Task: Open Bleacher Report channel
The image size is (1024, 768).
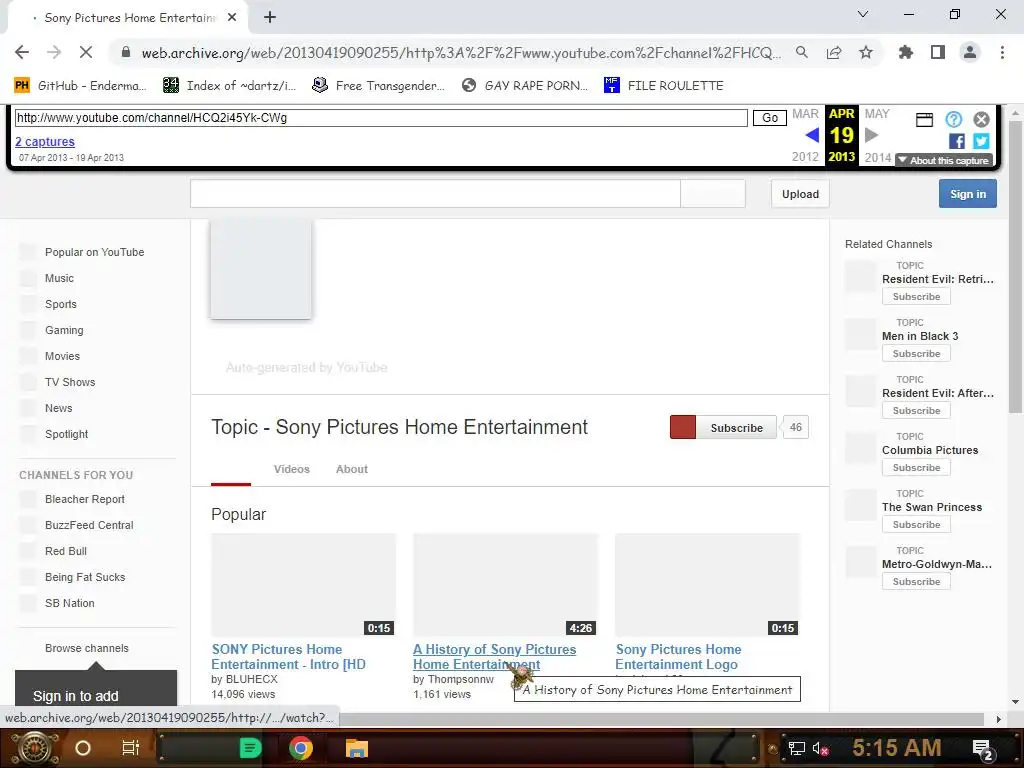Action: (x=85, y=499)
